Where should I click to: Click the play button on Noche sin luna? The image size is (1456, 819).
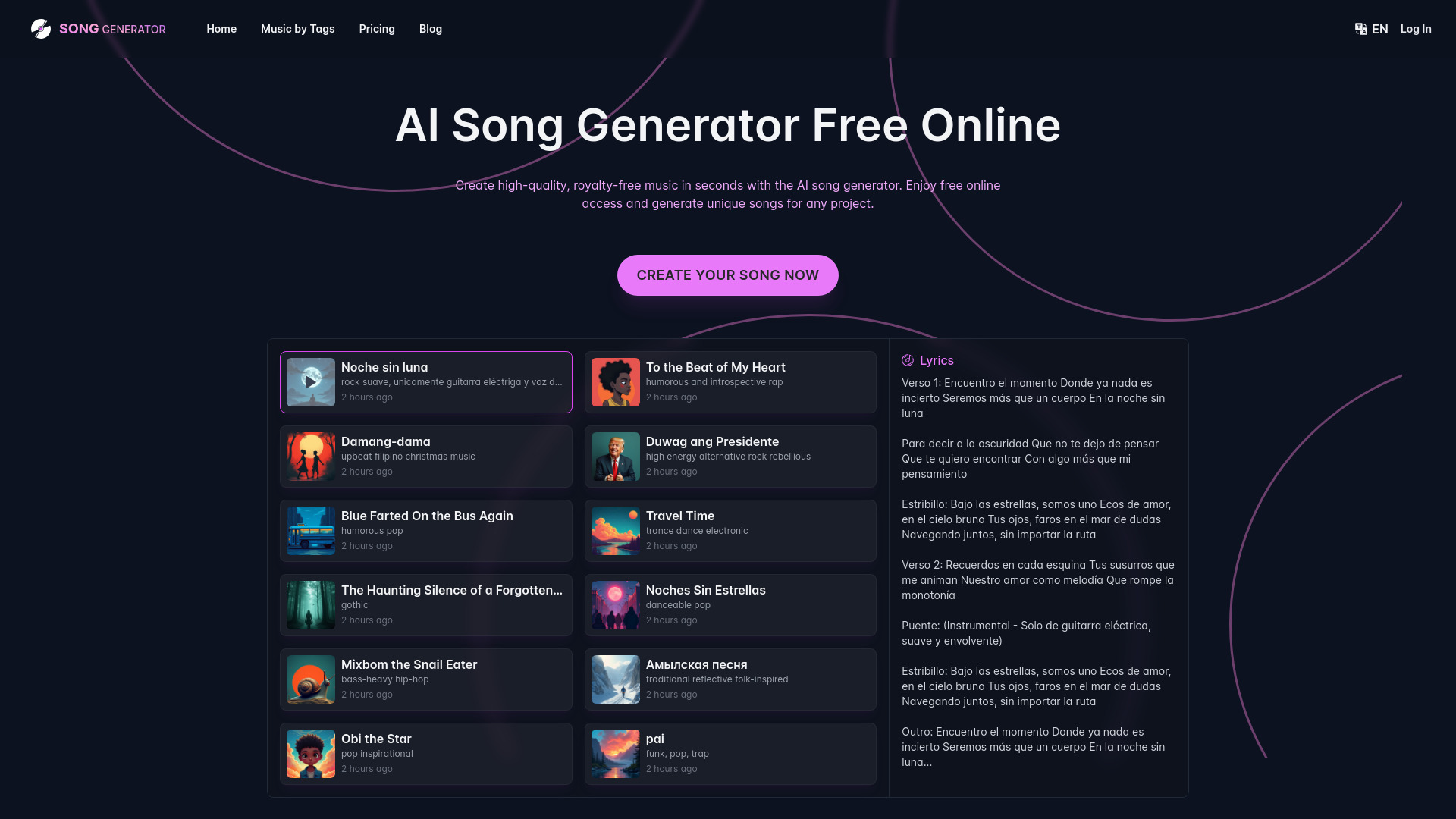311,381
